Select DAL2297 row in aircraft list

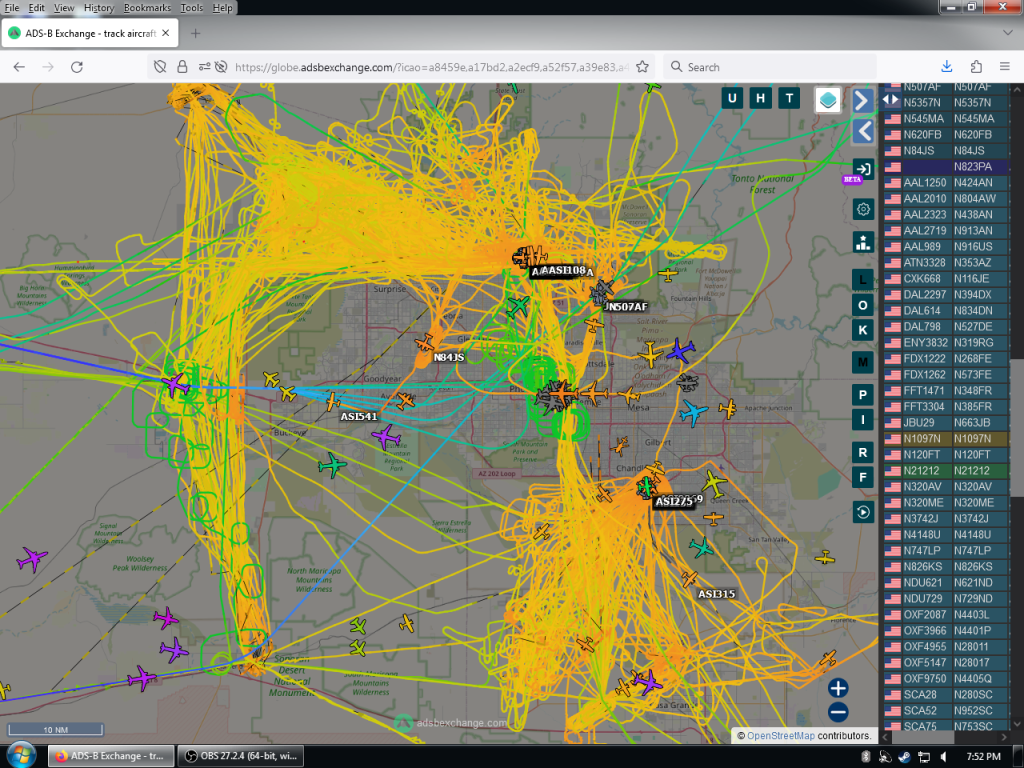pos(945,295)
